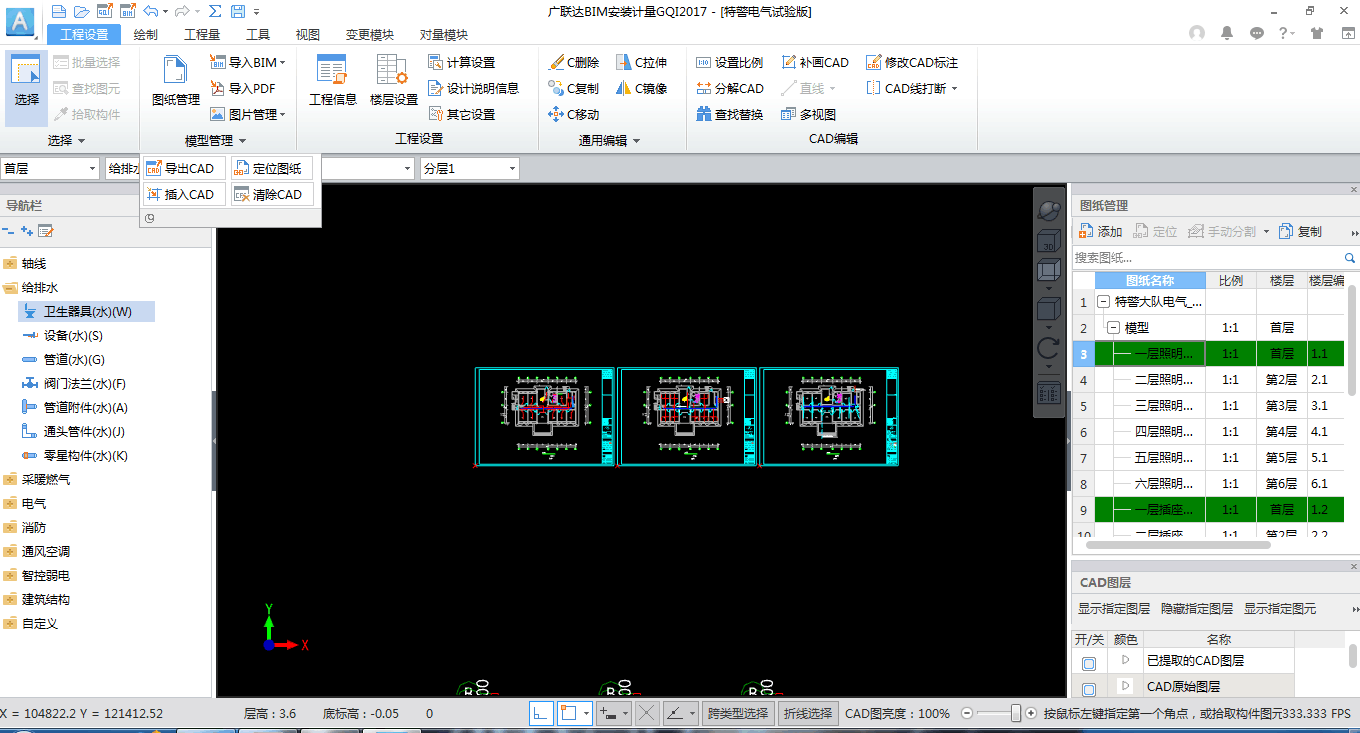Click 多视图 multi-view button
1360x733 pixels.
[x=808, y=114]
